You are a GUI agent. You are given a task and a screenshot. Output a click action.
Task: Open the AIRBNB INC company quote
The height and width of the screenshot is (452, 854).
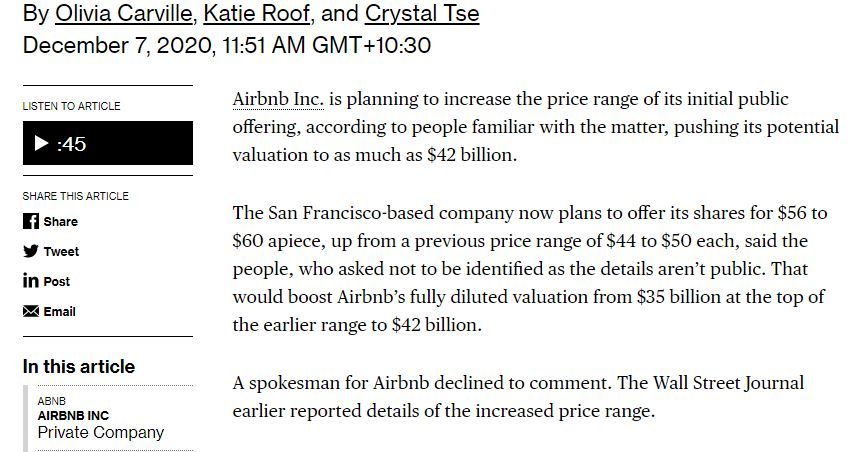[73, 415]
